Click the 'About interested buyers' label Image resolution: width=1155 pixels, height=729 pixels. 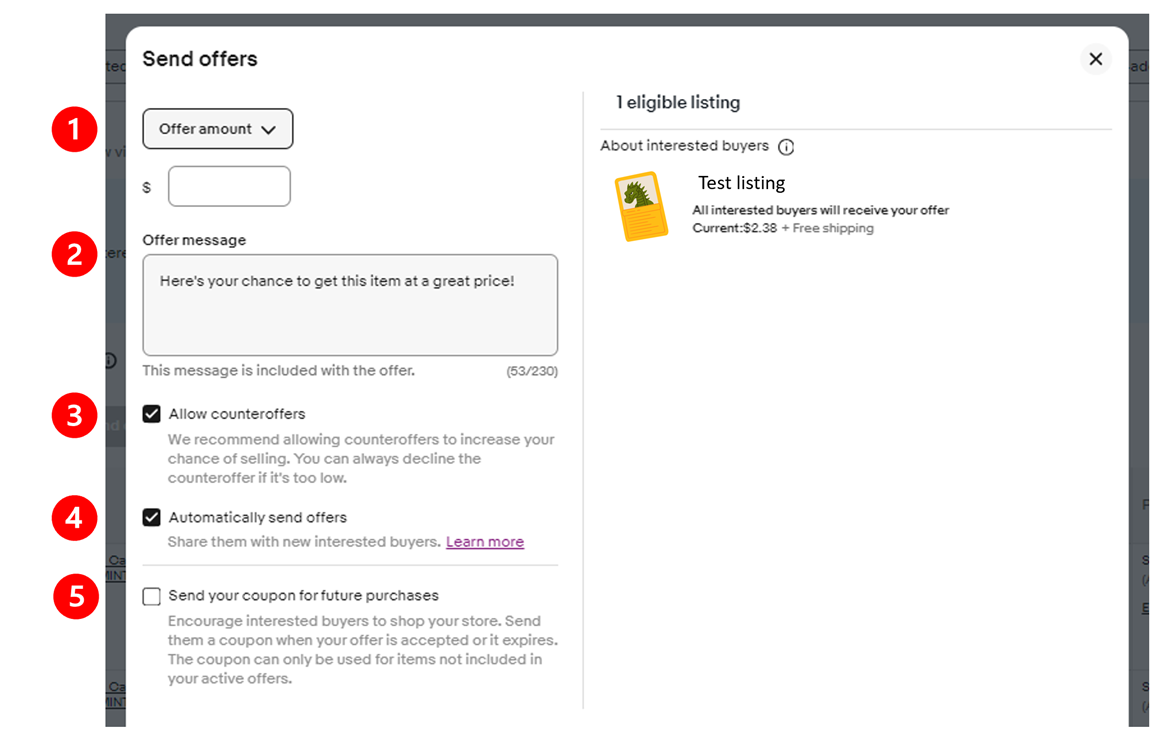pos(684,146)
